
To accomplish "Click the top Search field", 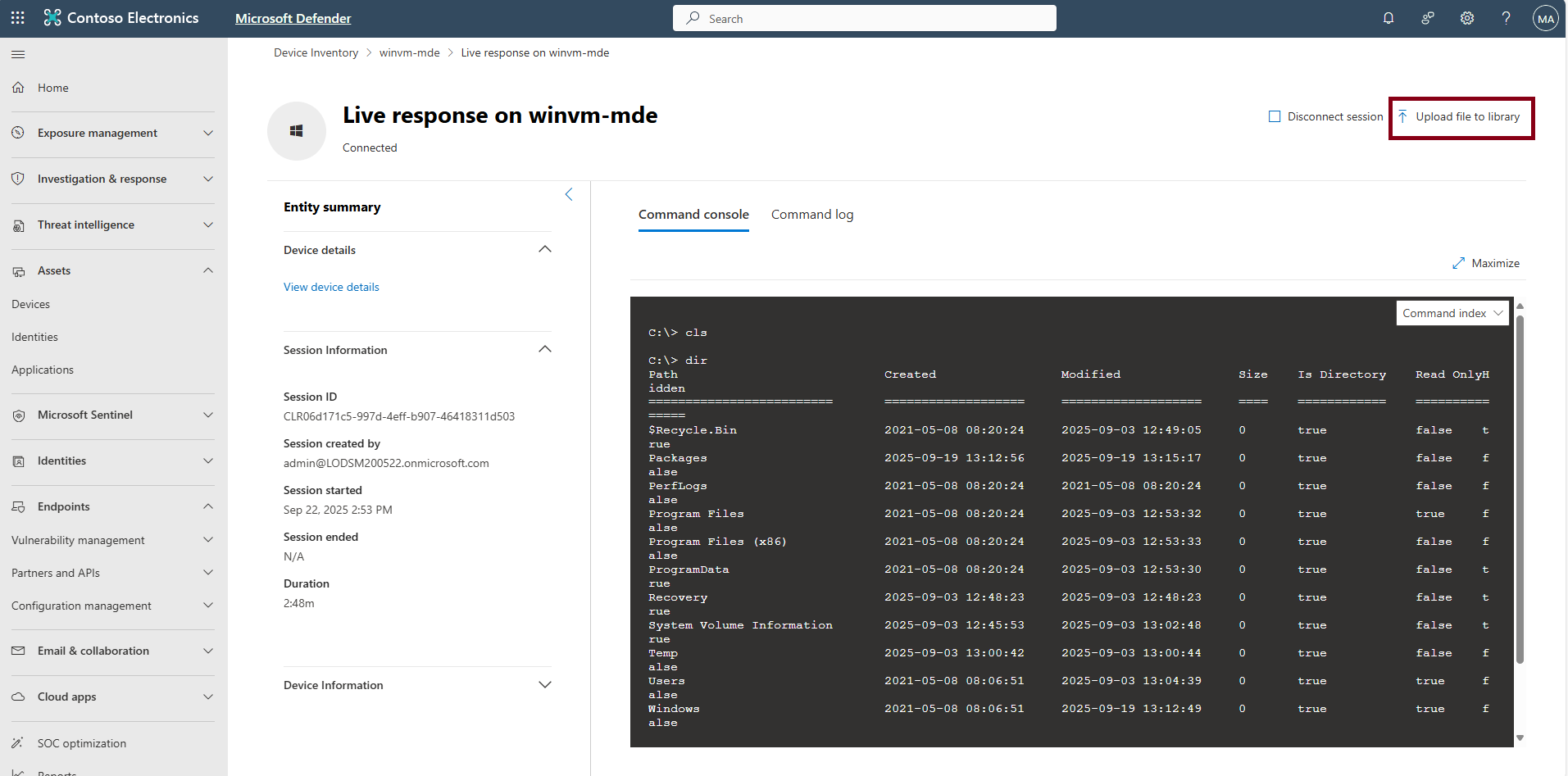I will point(865,18).
